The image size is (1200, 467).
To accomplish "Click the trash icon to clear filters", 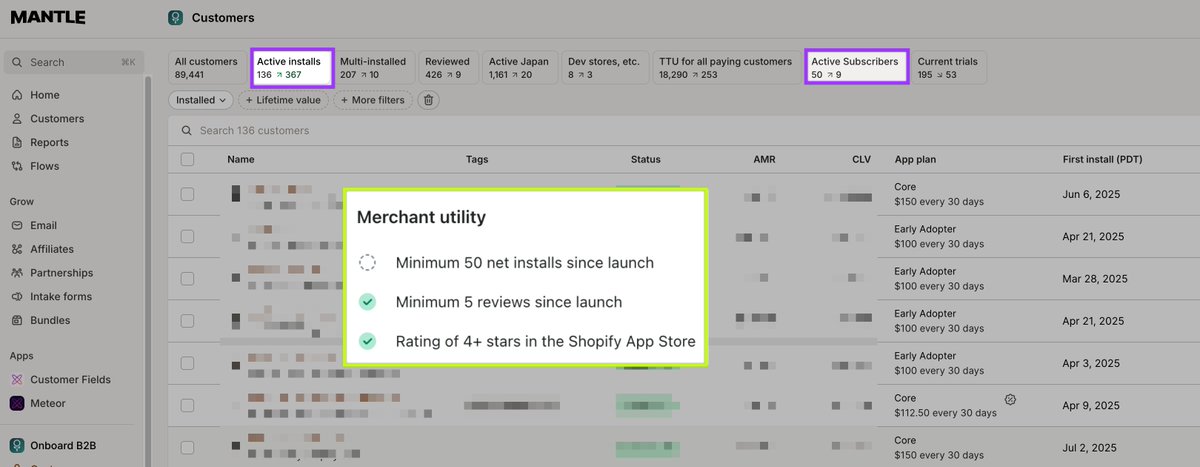I will (428, 100).
